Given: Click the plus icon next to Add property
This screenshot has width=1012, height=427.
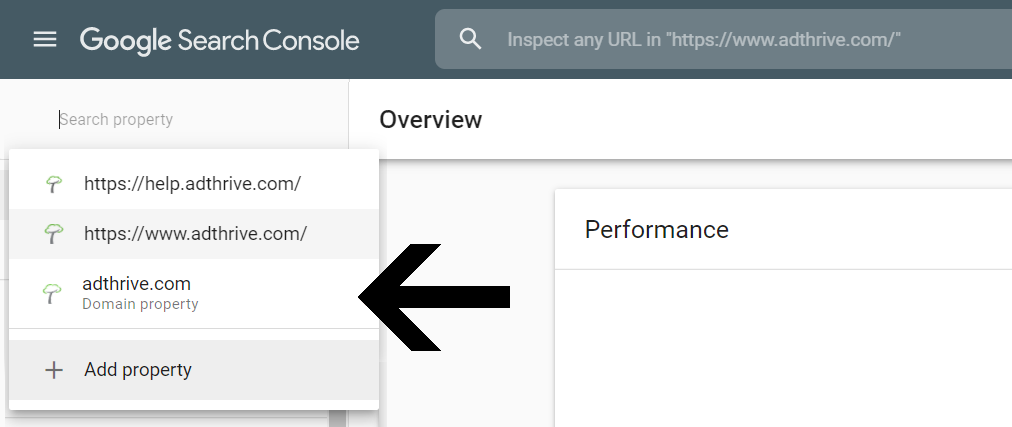Looking at the screenshot, I should [x=54, y=370].
